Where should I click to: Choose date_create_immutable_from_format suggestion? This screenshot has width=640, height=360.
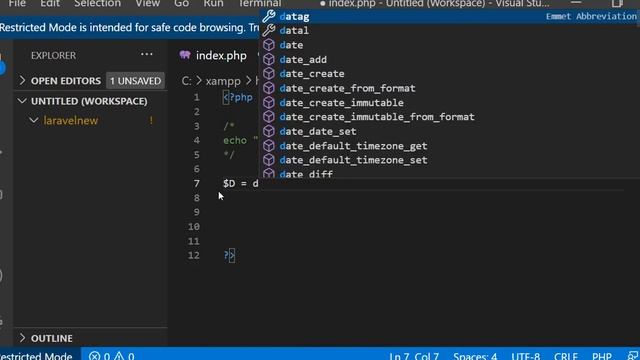[x=449, y=117]
